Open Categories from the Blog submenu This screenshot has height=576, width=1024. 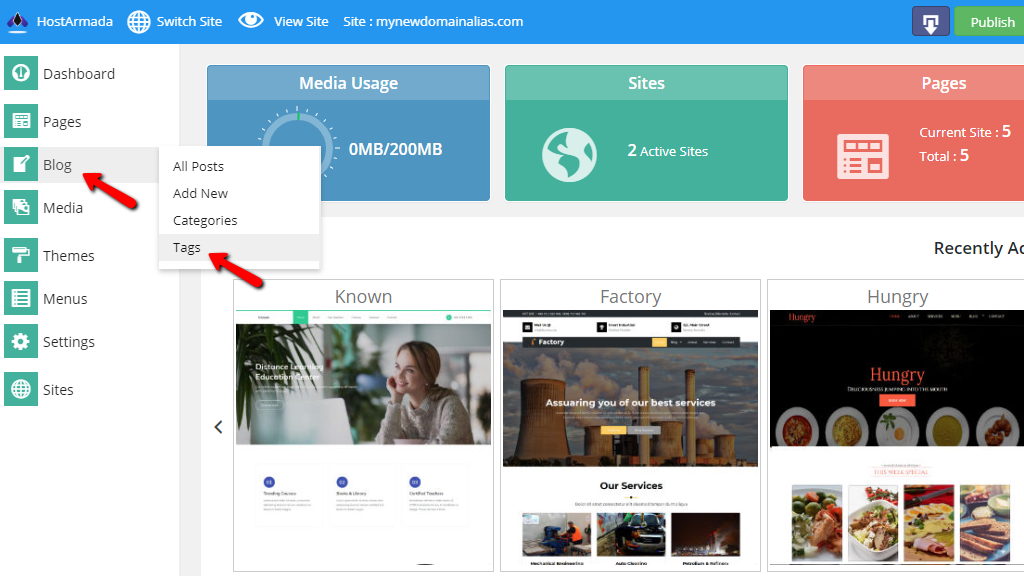click(x=205, y=220)
